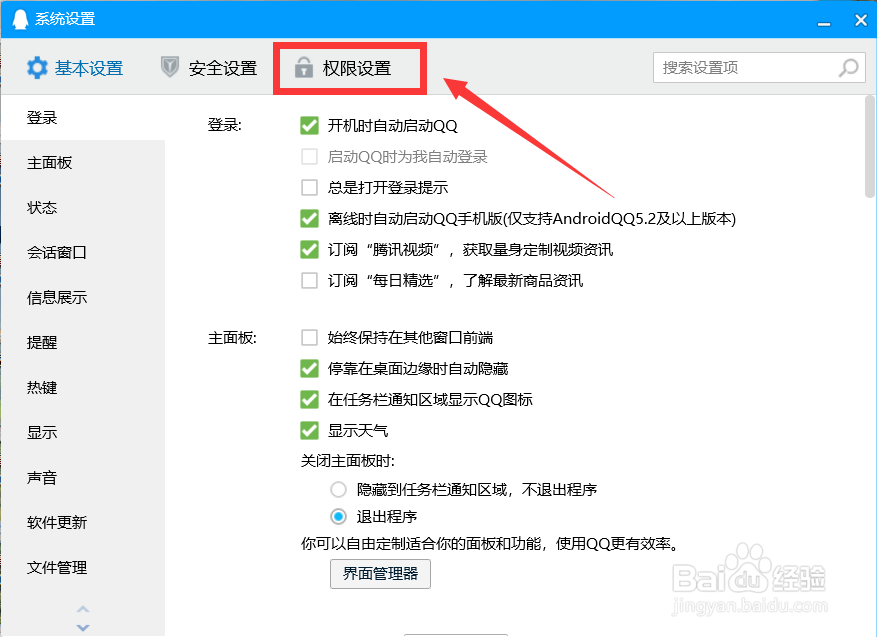Select 状态 in the sidebar

pyautogui.click(x=83, y=207)
